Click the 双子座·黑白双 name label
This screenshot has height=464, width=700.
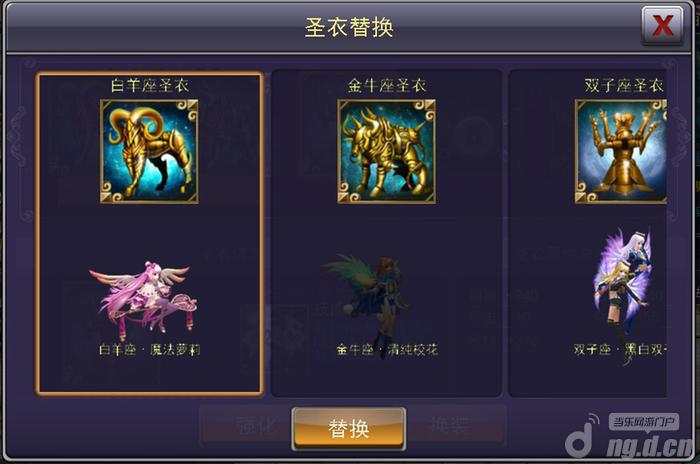tap(620, 350)
